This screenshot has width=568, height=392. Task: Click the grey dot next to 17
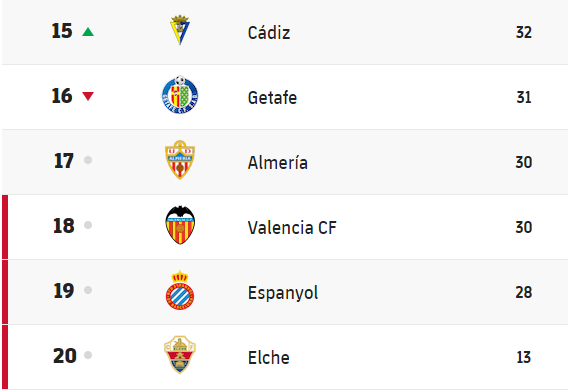(88, 160)
